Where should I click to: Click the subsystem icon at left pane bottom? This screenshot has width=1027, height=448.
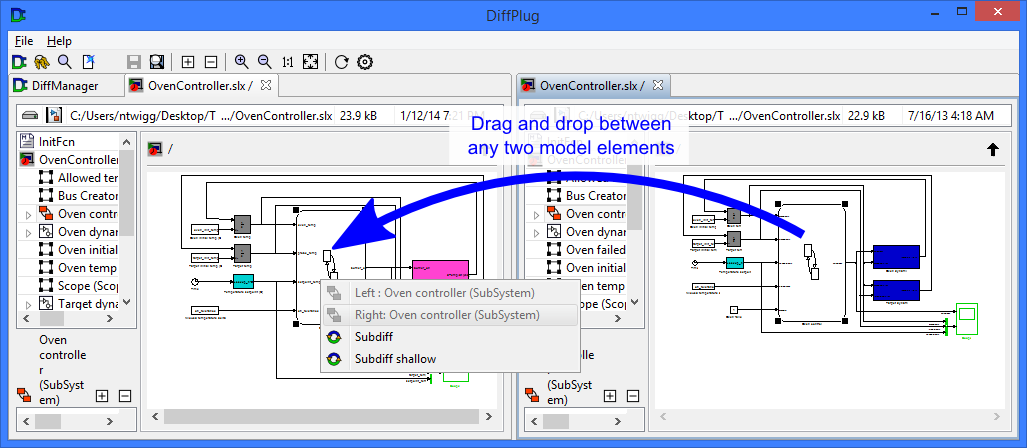tap(24, 395)
